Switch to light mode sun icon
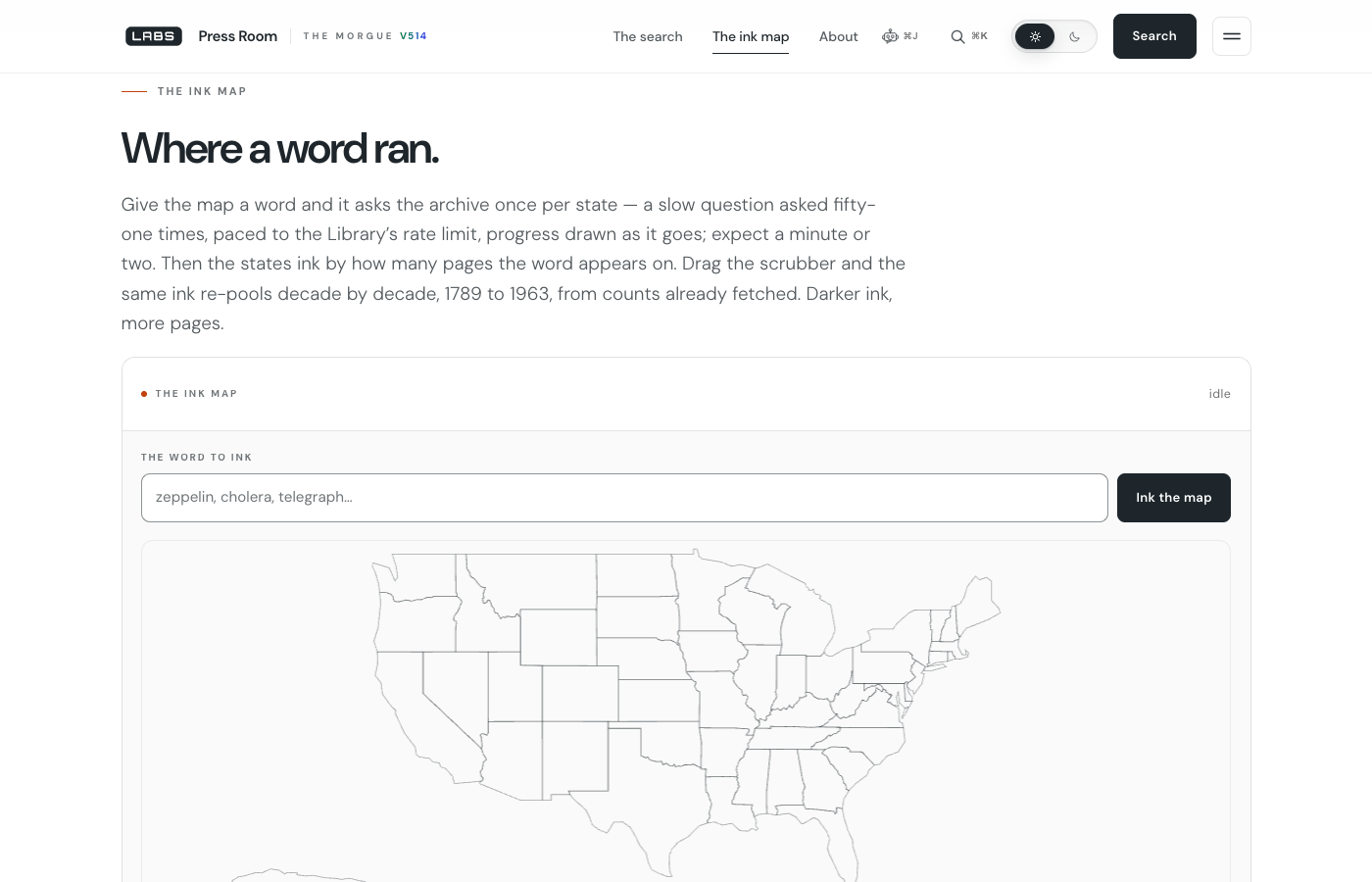Screen dimensions: 1372x882 point(1035,36)
